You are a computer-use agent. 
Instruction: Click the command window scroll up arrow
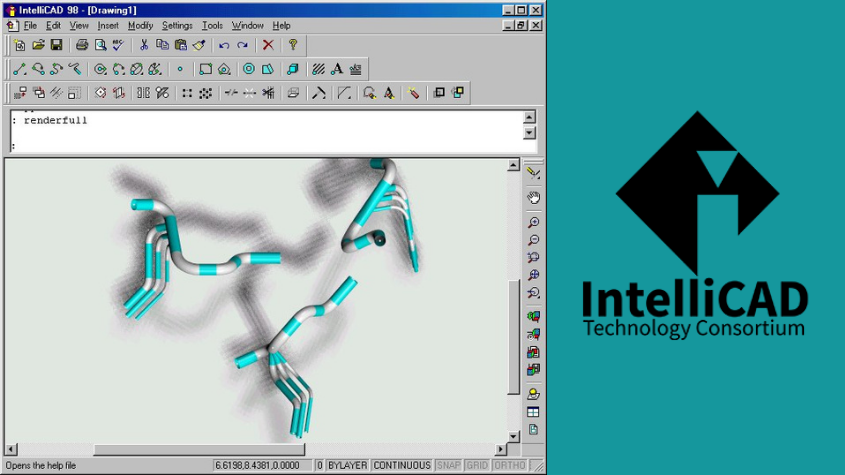[x=529, y=117]
